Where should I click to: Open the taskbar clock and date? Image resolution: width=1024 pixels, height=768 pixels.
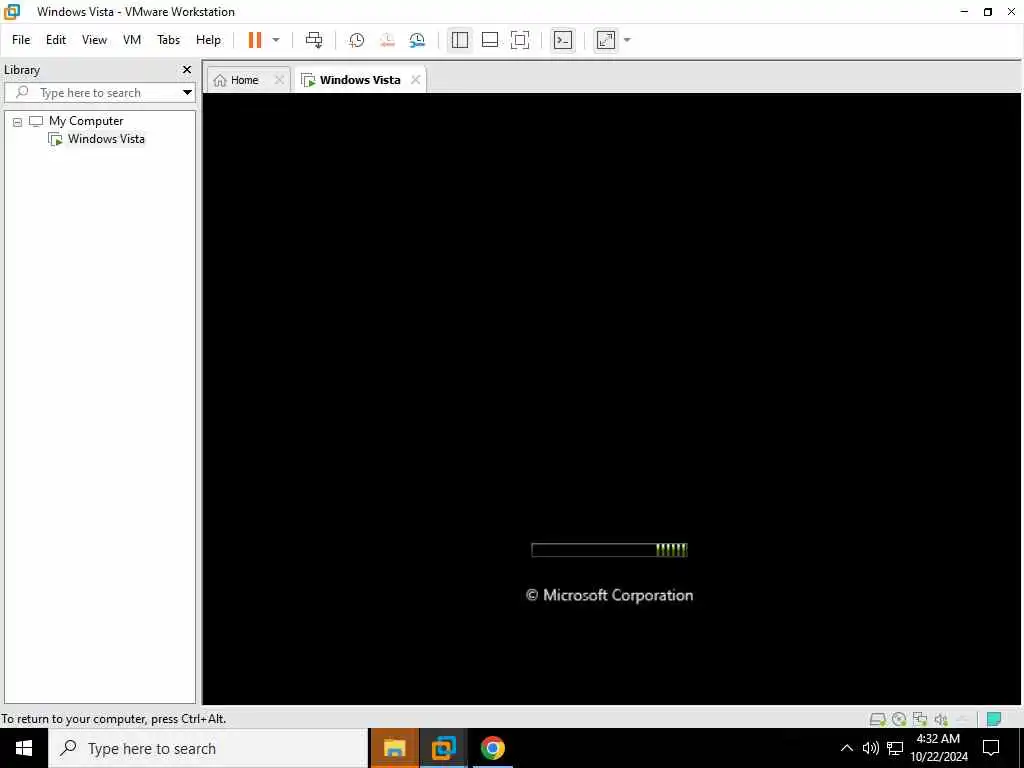938,748
